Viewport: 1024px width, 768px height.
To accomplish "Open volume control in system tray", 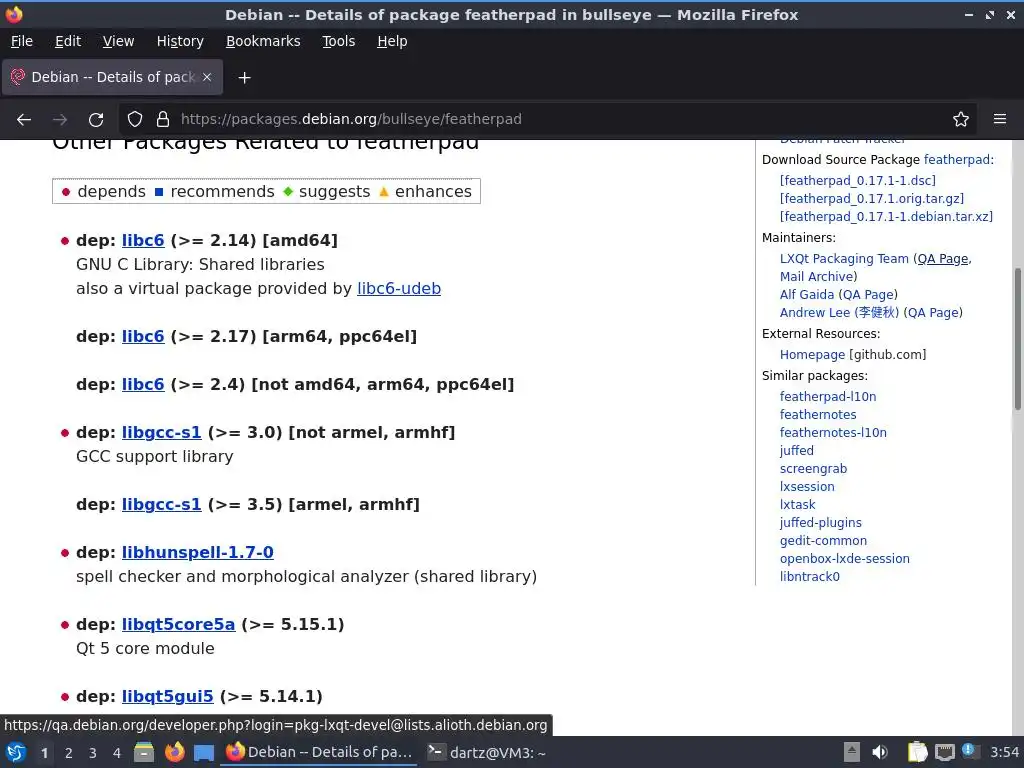I will [x=880, y=752].
